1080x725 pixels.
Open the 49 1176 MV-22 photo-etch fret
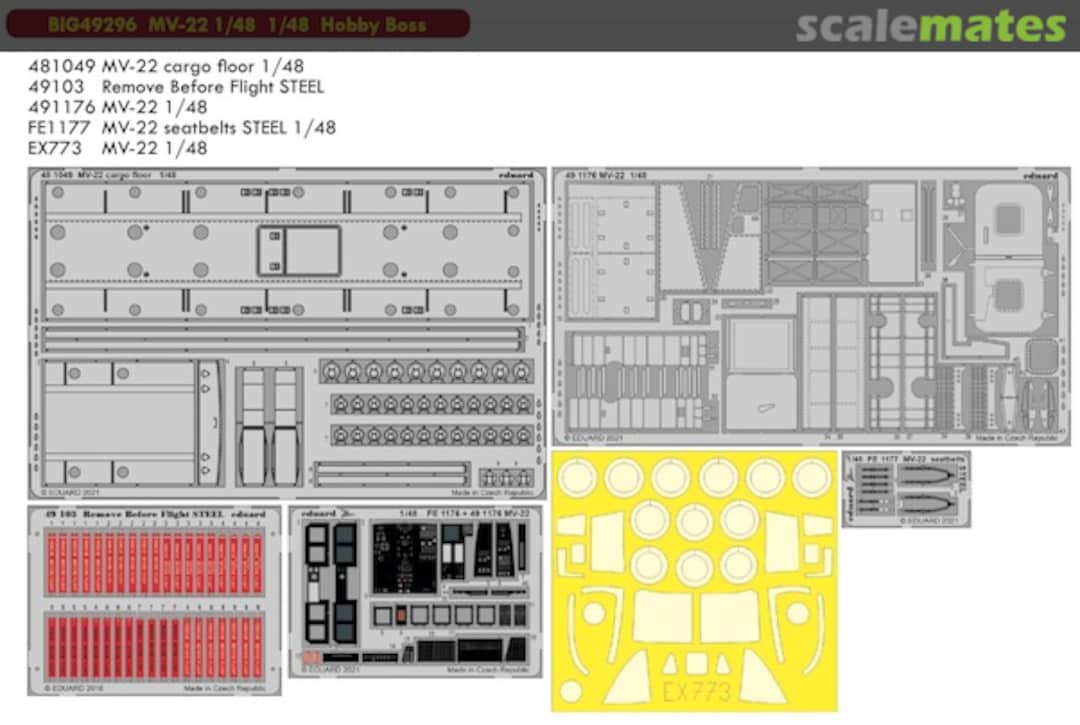pyautogui.click(x=810, y=306)
